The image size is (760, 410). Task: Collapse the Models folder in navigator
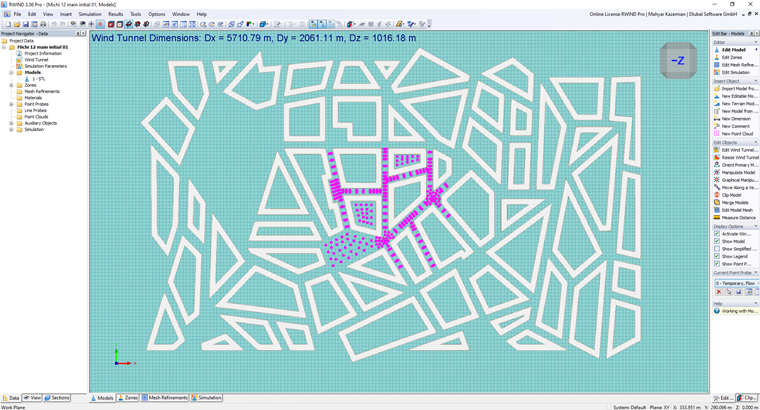point(11,72)
